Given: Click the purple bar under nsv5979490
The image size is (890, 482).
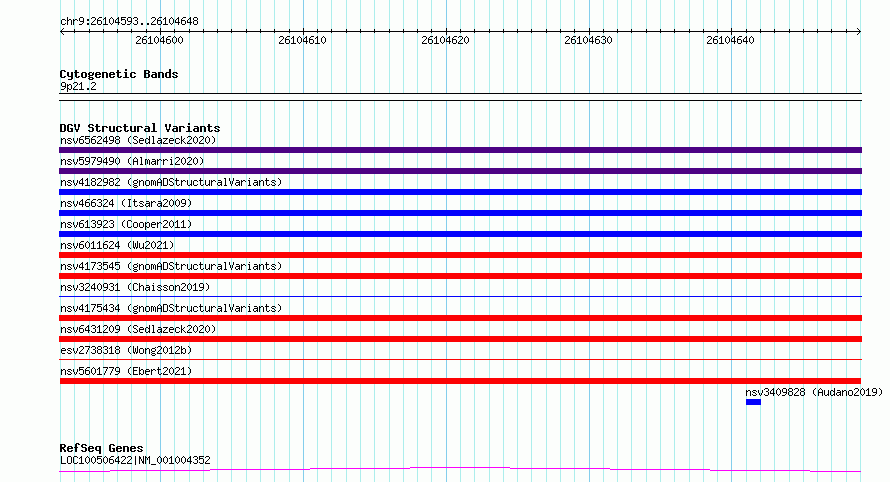Looking at the screenshot, I should [x=460, y=171].
